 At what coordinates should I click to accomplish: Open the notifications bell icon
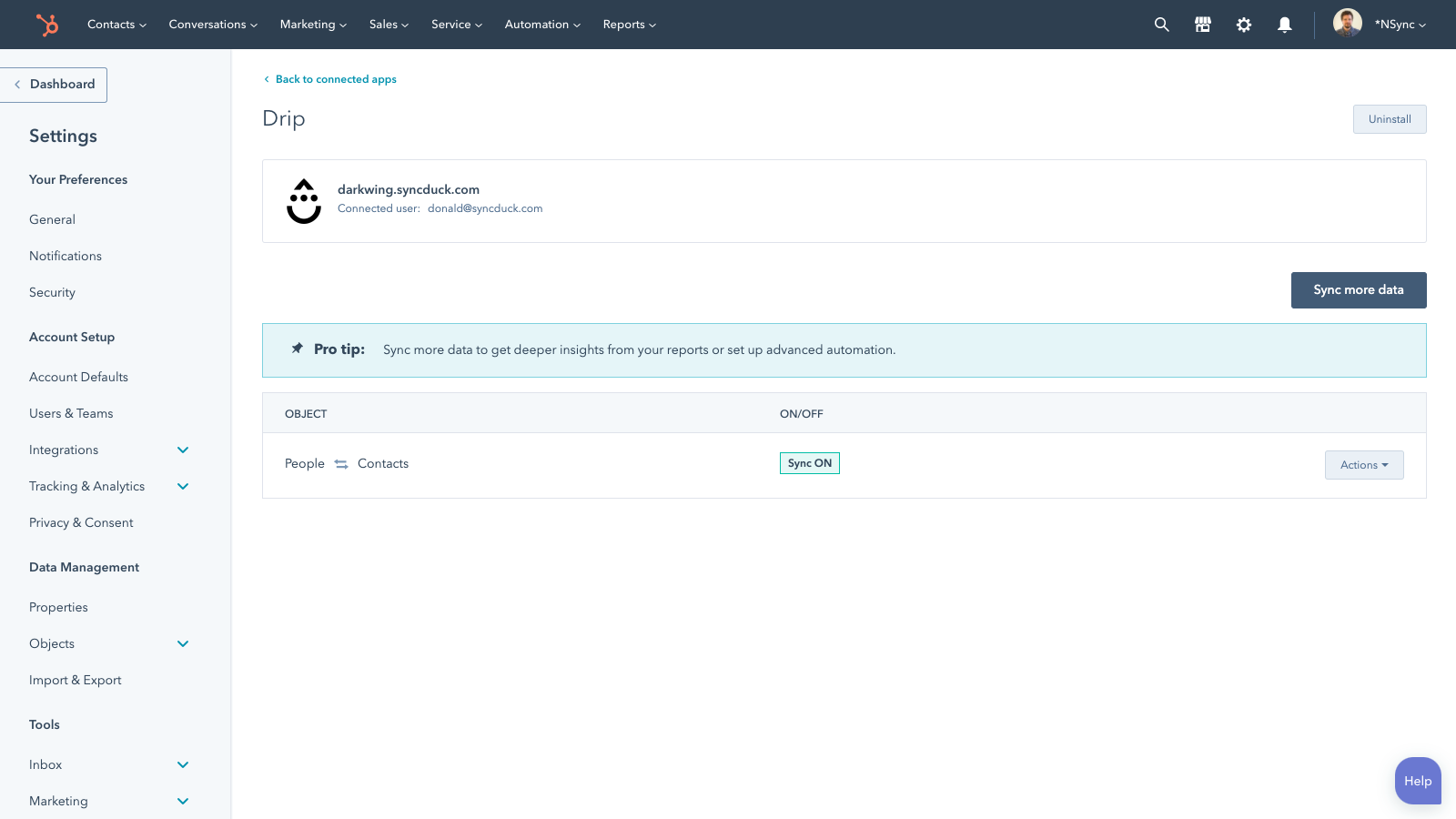click(1284, 25)
